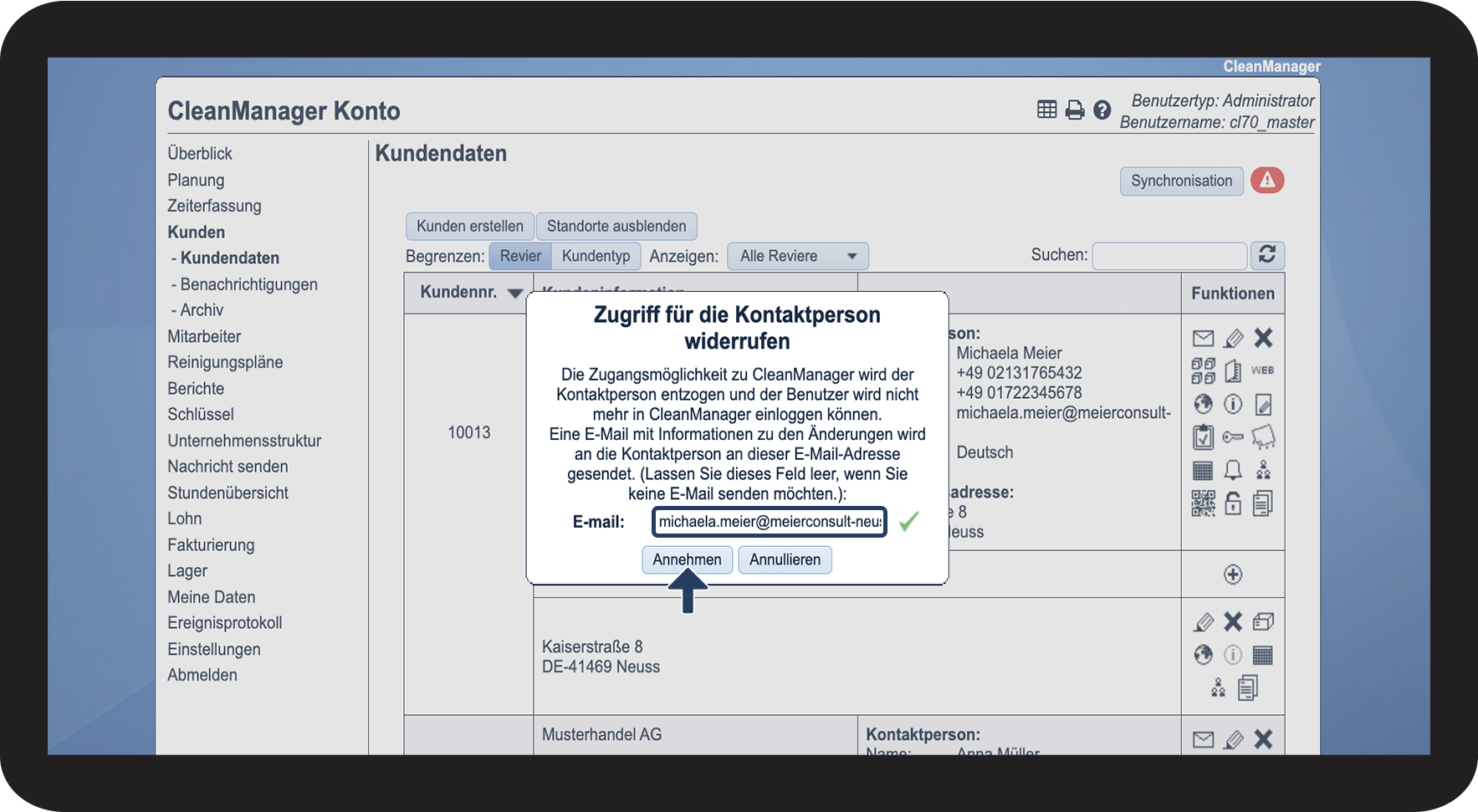Open Zeiterfassung from the sidebar
1478x812 pixels.
click(x=214, y=206)
